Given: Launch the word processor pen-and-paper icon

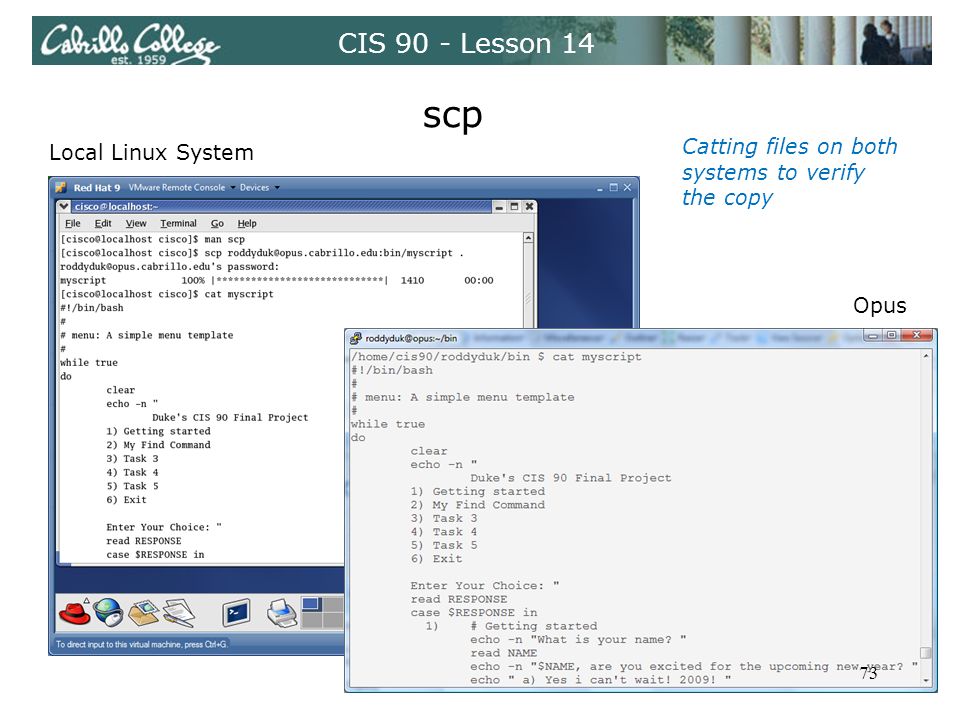Looking at the screenshot, I should [179, 613].
